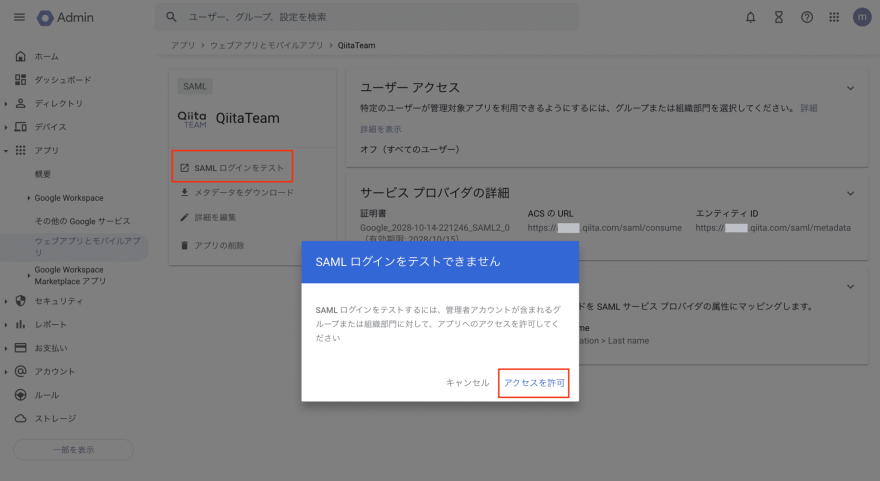Click the rules icon in sidebar
This screenshot has width=880, height=481.
point(21,395)
